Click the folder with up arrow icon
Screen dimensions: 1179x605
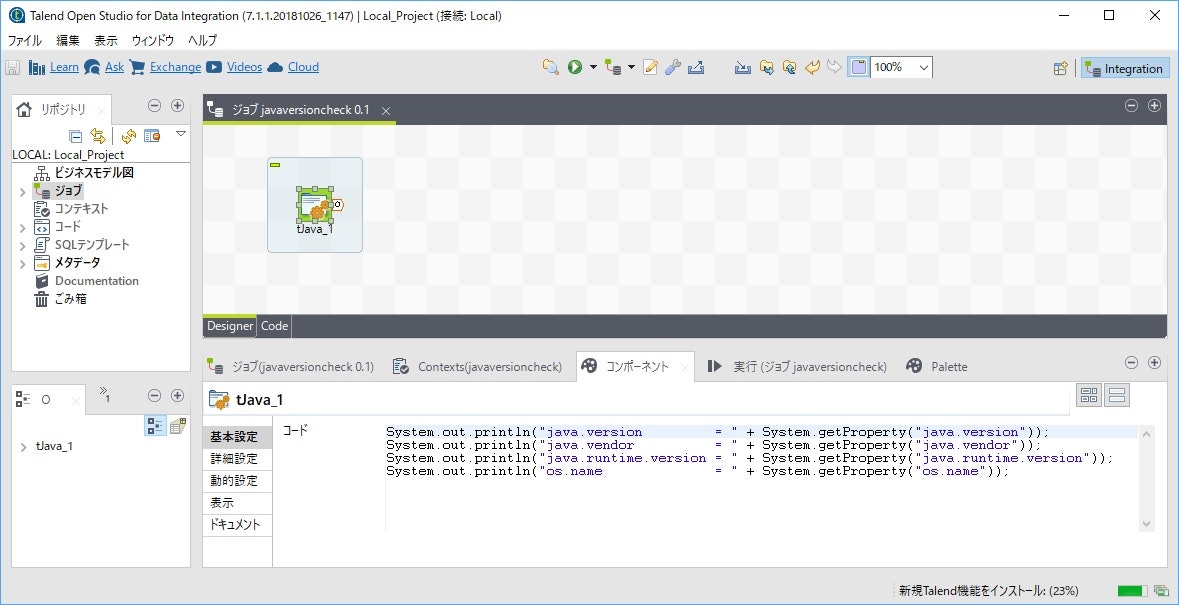pos(790,68)
